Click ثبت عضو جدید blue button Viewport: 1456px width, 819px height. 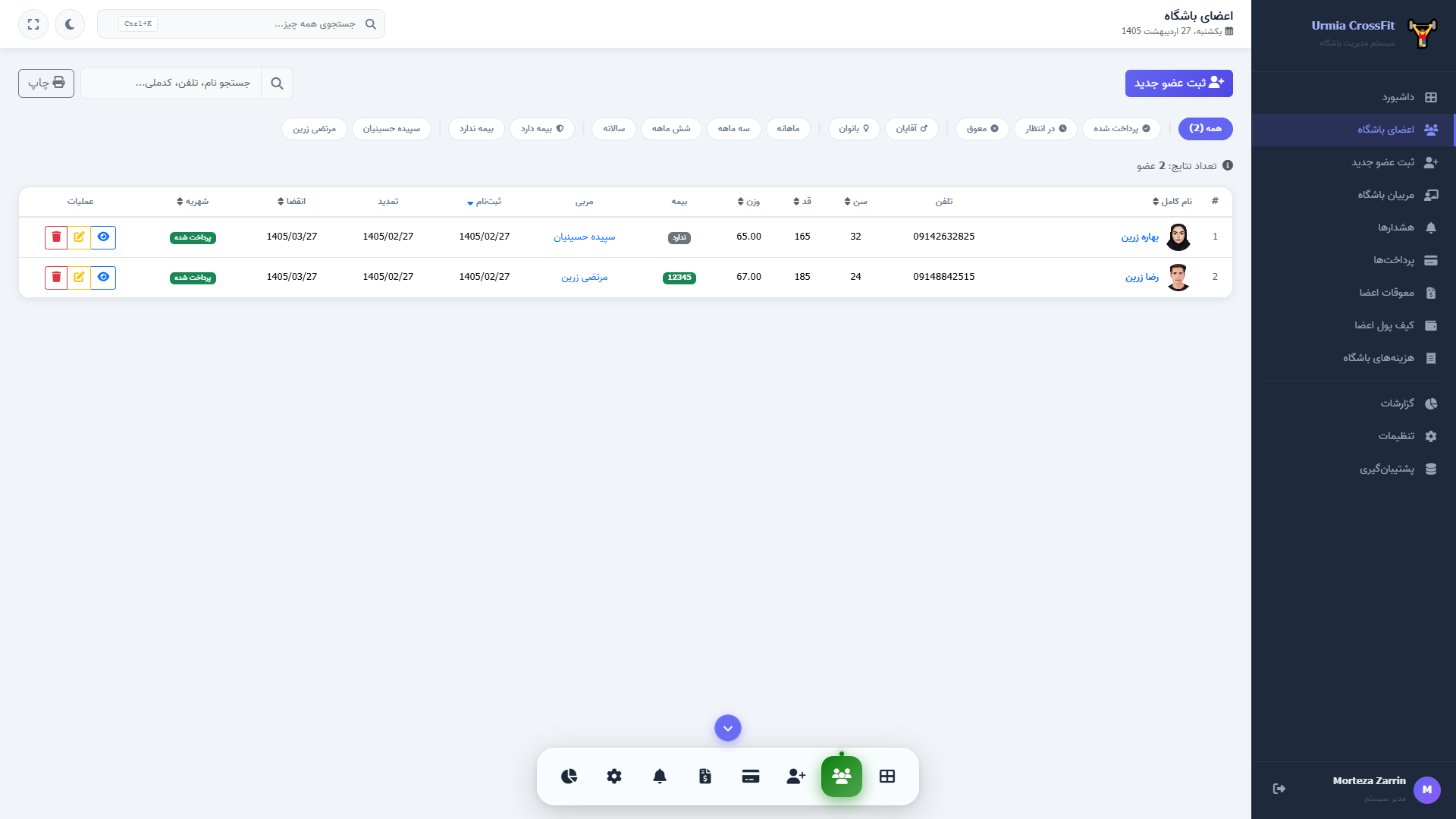click(x=1178, y=83)
